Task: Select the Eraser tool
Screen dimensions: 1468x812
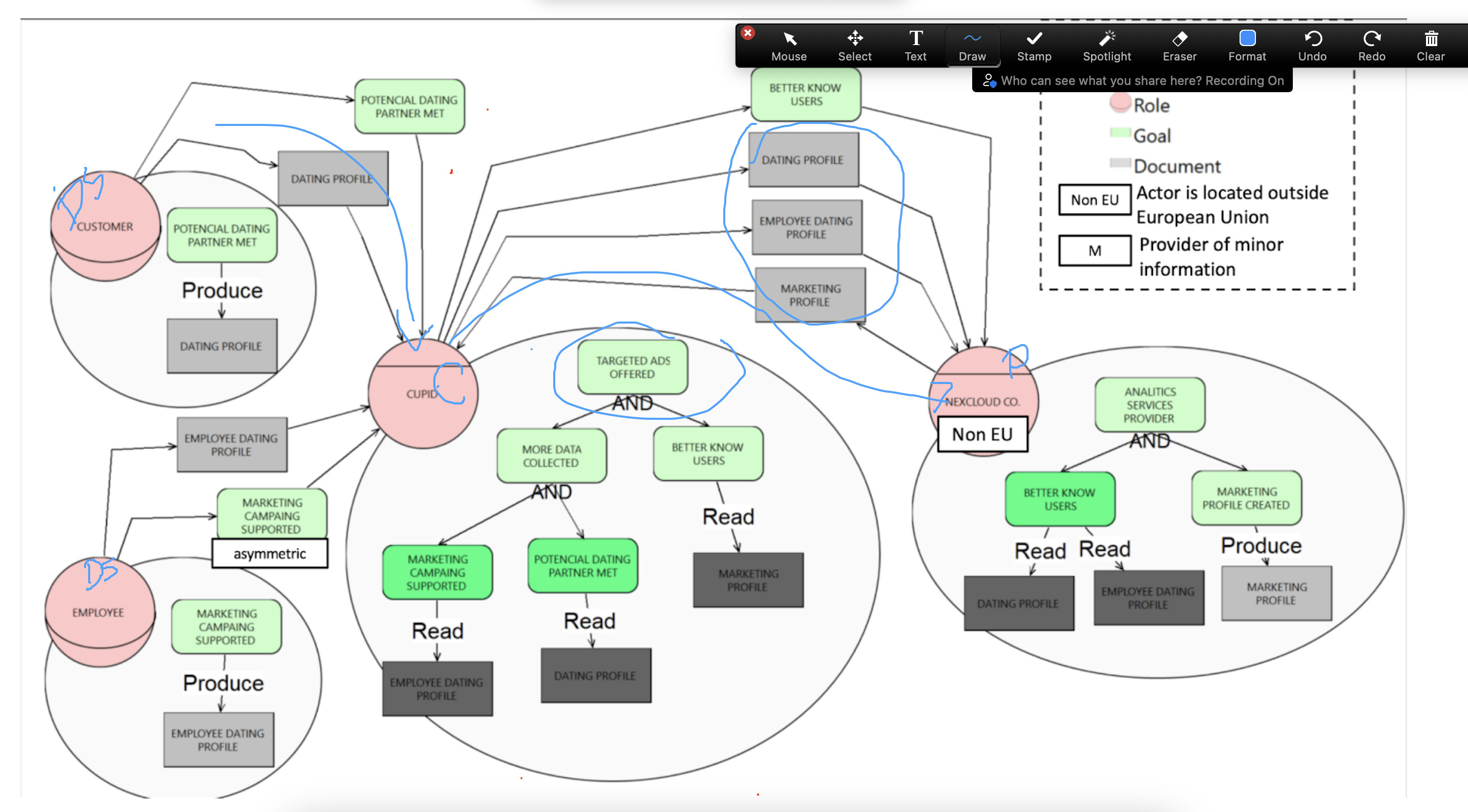Action: point(1179,46)
